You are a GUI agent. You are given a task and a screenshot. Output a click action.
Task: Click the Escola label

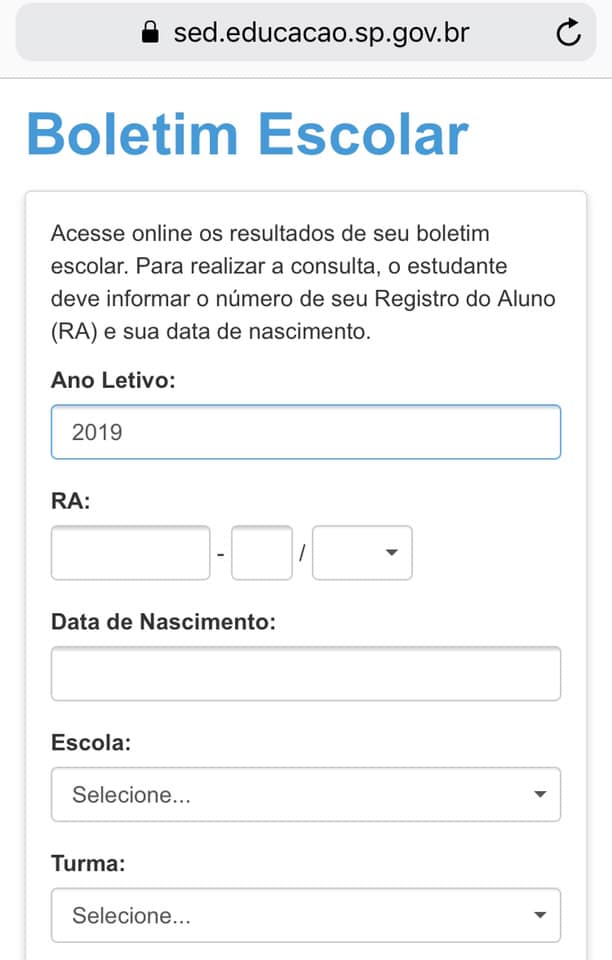[x=91, y=743]
